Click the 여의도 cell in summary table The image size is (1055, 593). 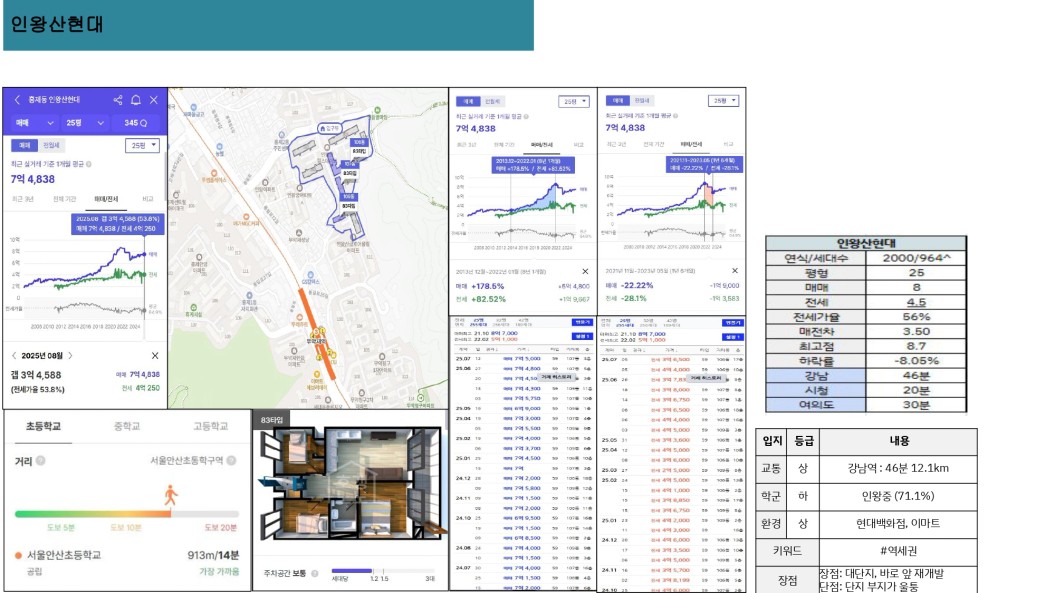click(815, 405)
